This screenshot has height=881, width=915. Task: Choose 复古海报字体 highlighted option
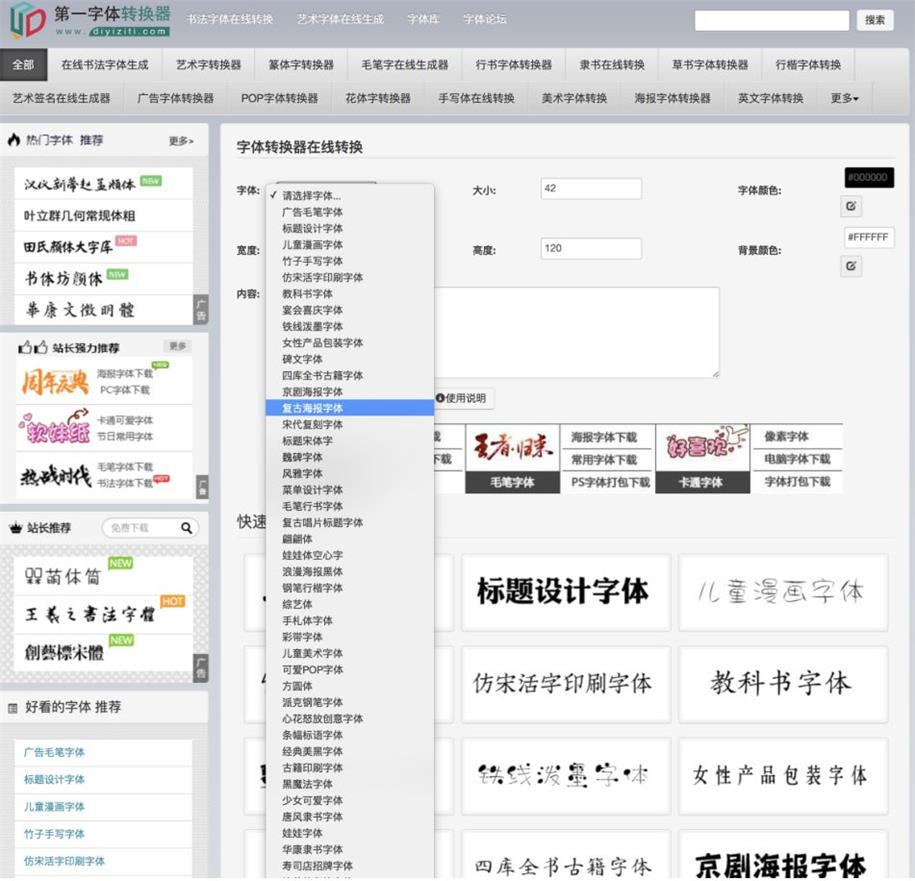coord(350,408)
